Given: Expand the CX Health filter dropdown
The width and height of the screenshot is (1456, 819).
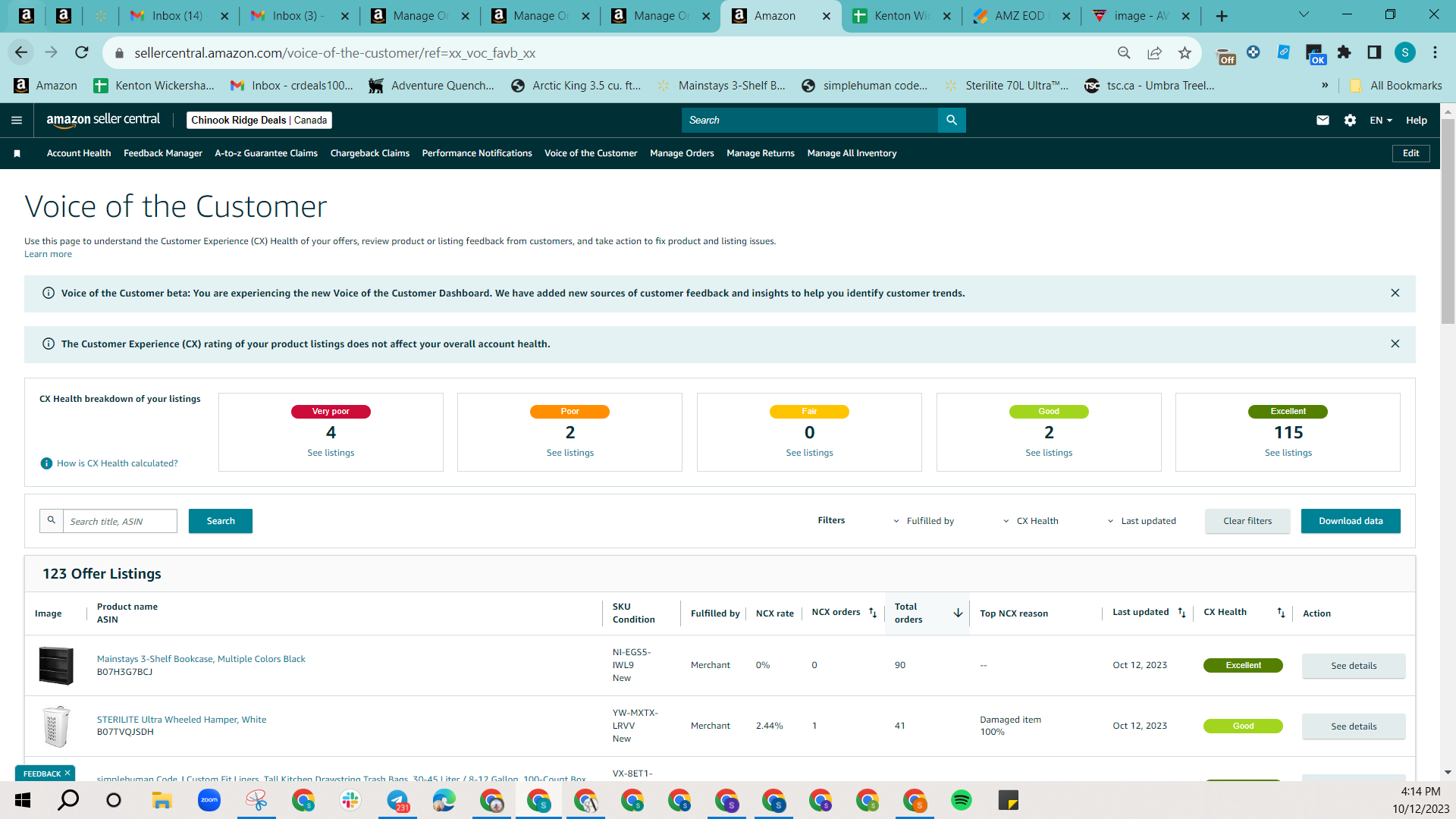Looking at the screenshot, I should point(1031,521).
